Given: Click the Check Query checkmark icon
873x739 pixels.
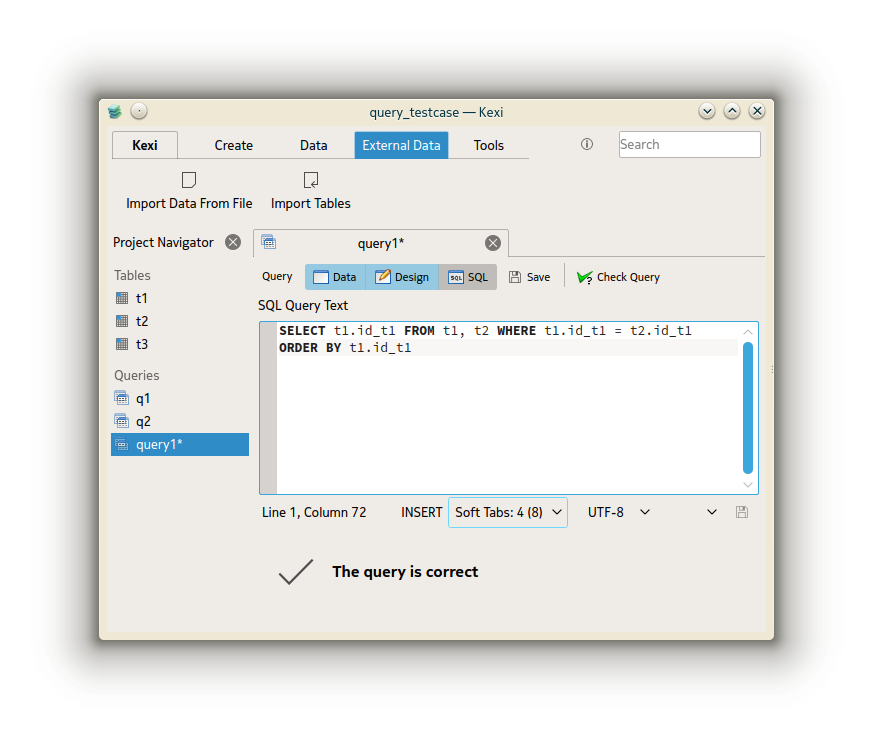Looking at the screenshot, I should (585, 277).
